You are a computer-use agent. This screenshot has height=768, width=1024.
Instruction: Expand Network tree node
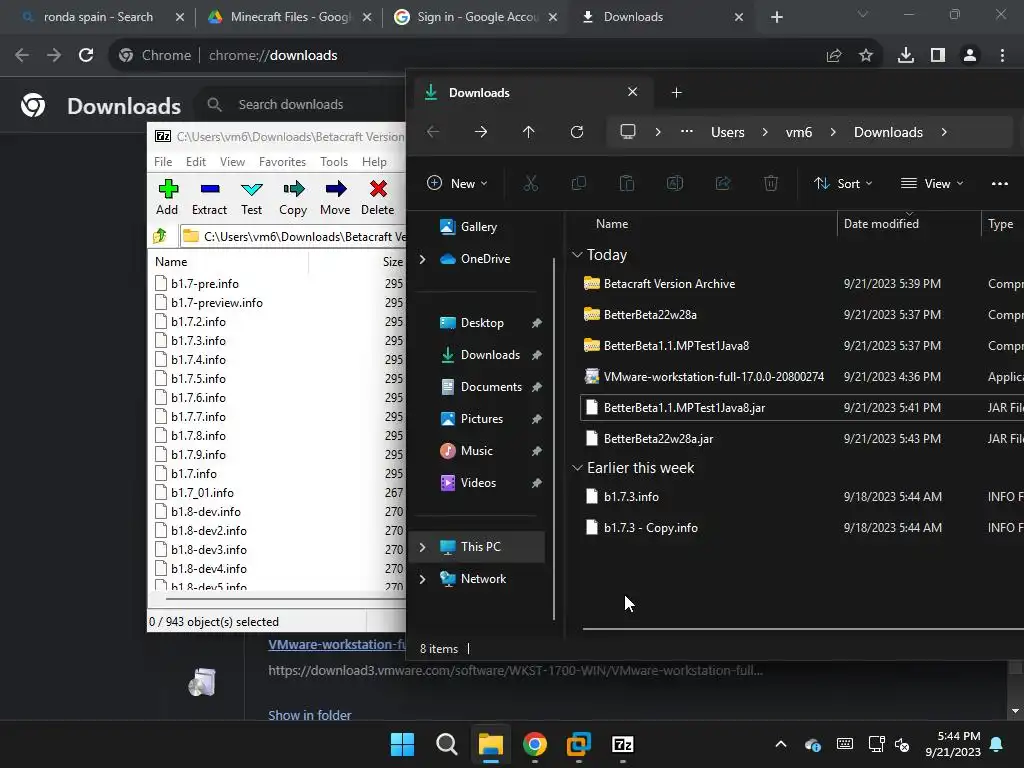click(x=423, y=579)
